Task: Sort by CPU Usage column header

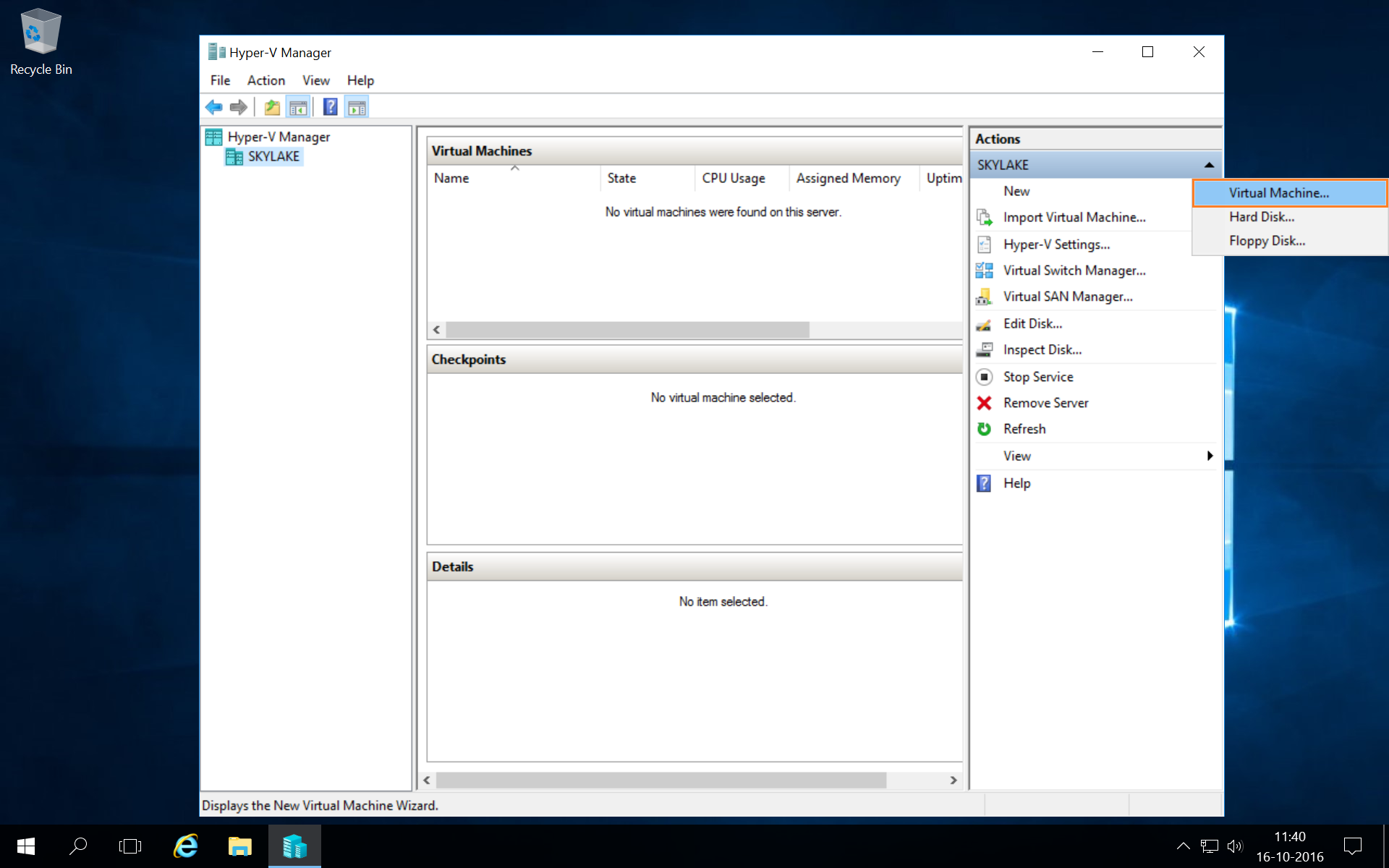Action: (742, 178)
